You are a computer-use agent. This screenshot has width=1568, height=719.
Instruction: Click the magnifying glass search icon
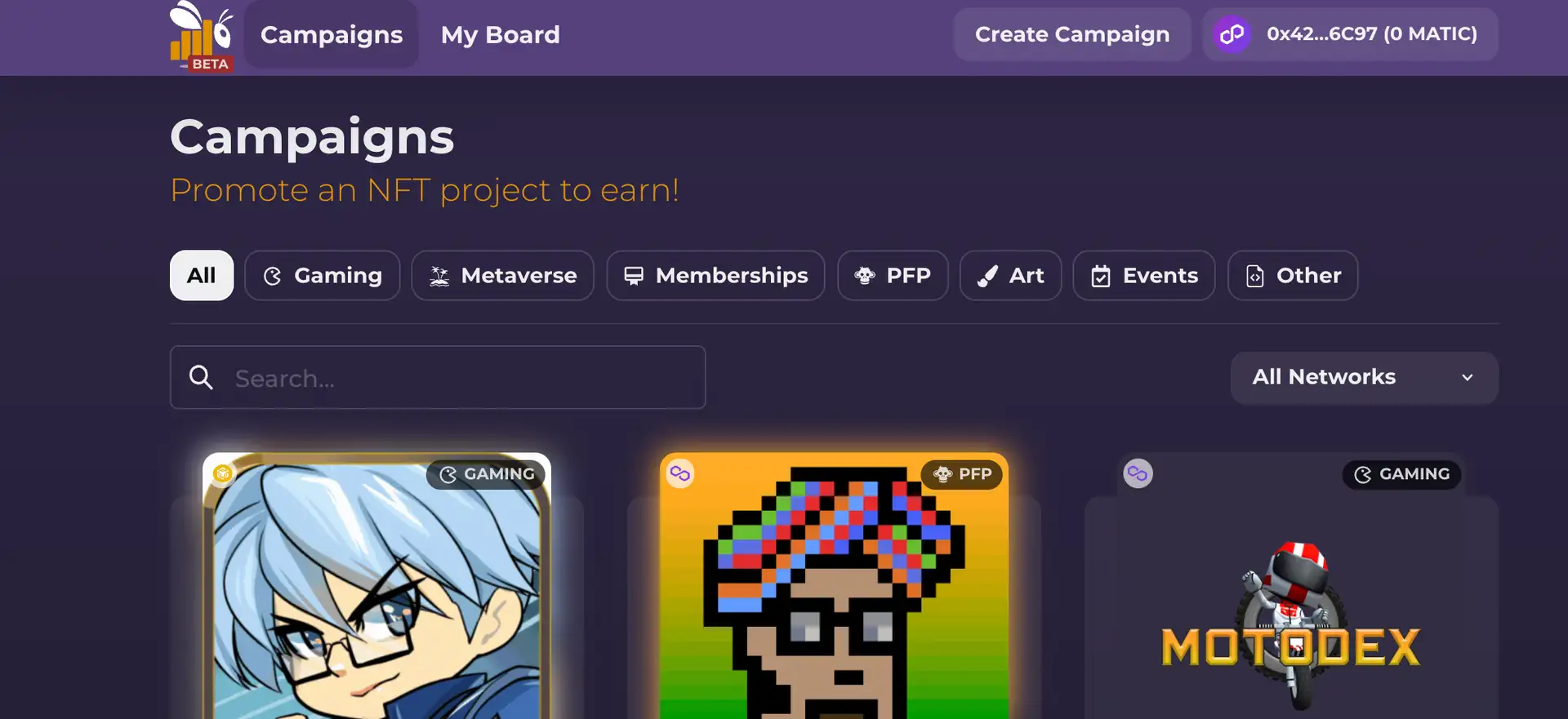pos(201,377)
